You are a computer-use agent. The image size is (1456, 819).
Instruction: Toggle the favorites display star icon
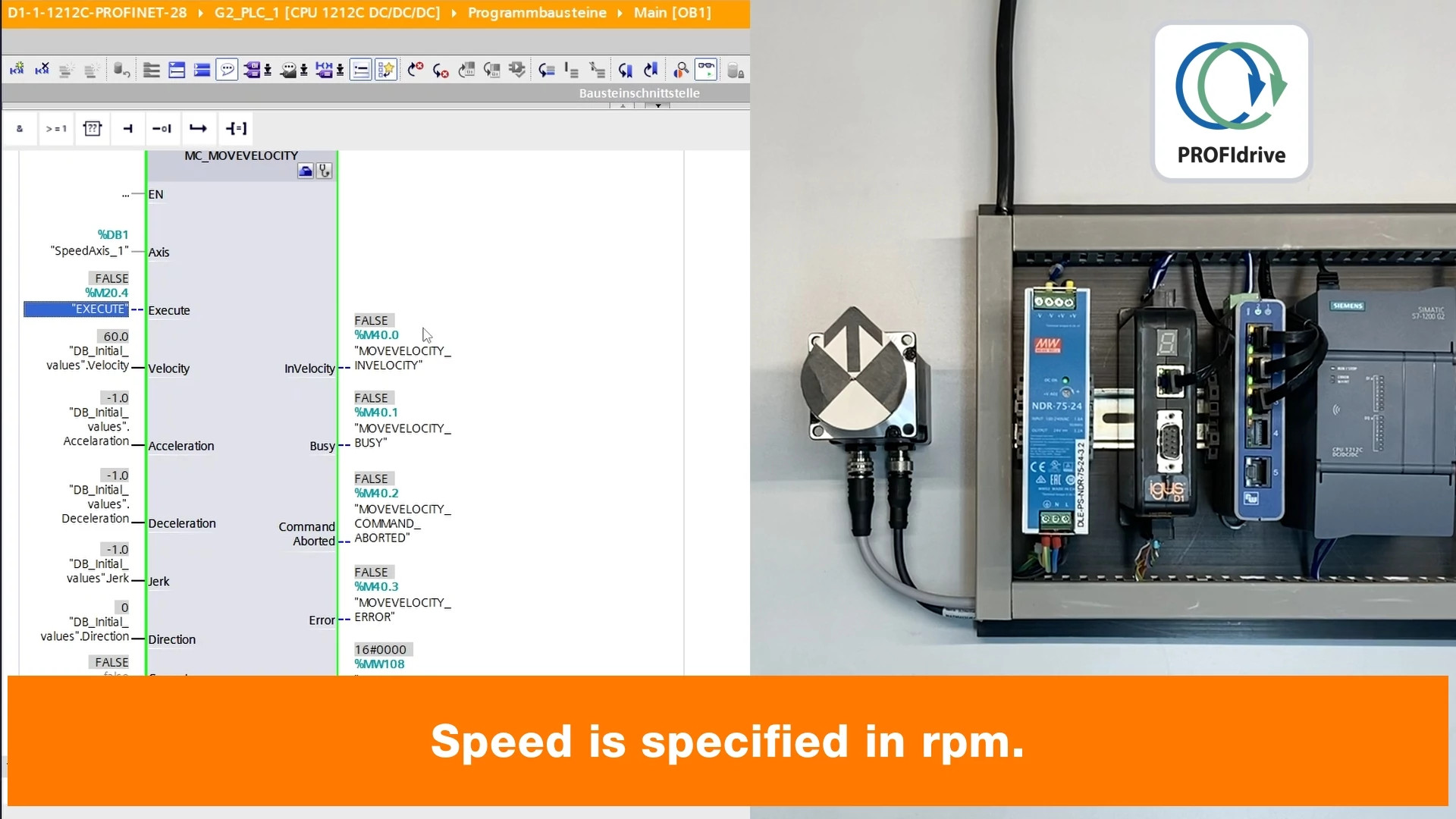tap(386, 70)
